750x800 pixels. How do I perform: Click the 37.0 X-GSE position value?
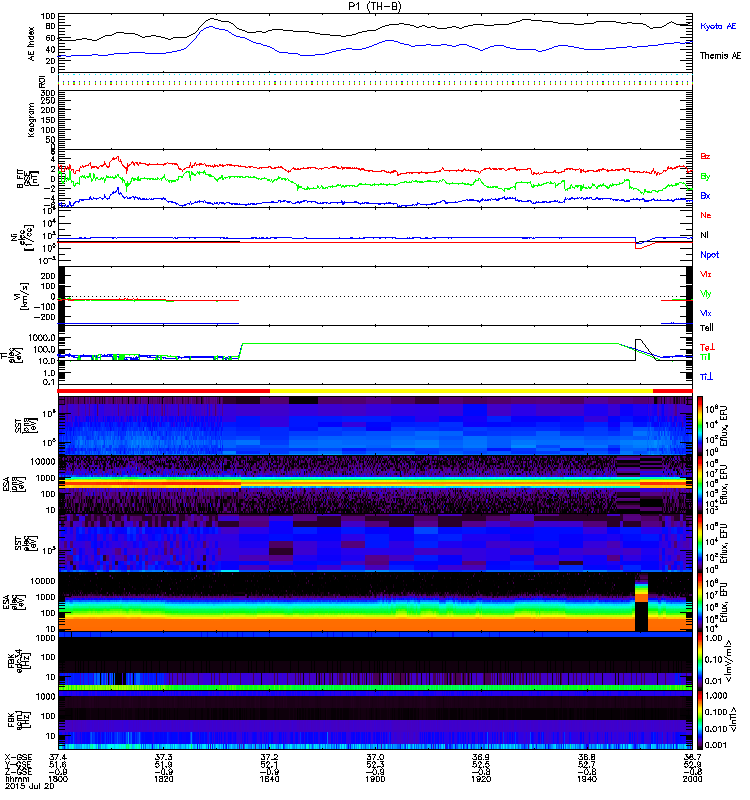coord(376,757)
